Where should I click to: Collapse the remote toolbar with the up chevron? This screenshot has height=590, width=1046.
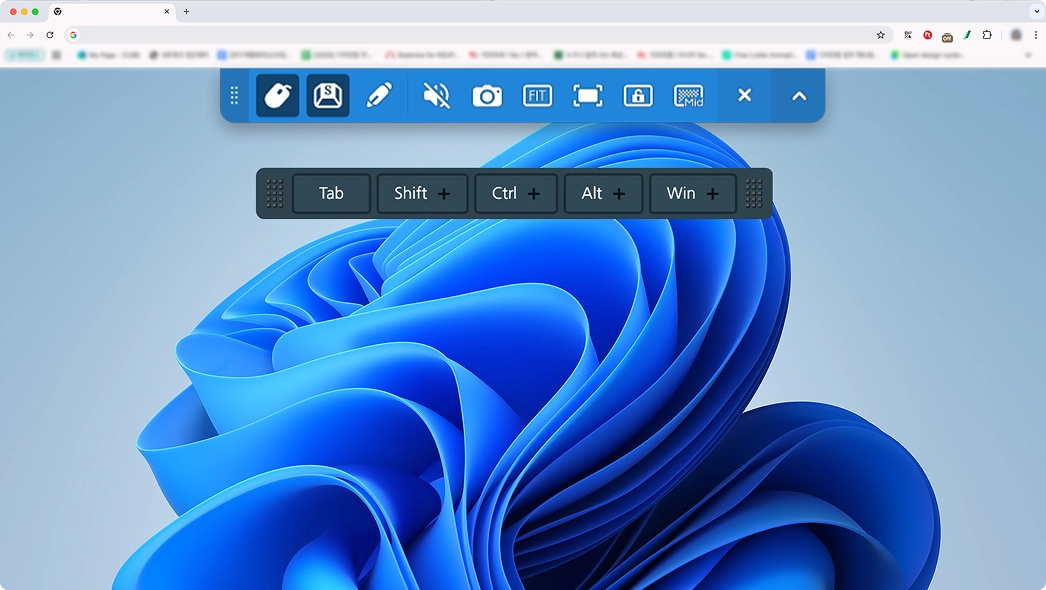click(799, 96)
